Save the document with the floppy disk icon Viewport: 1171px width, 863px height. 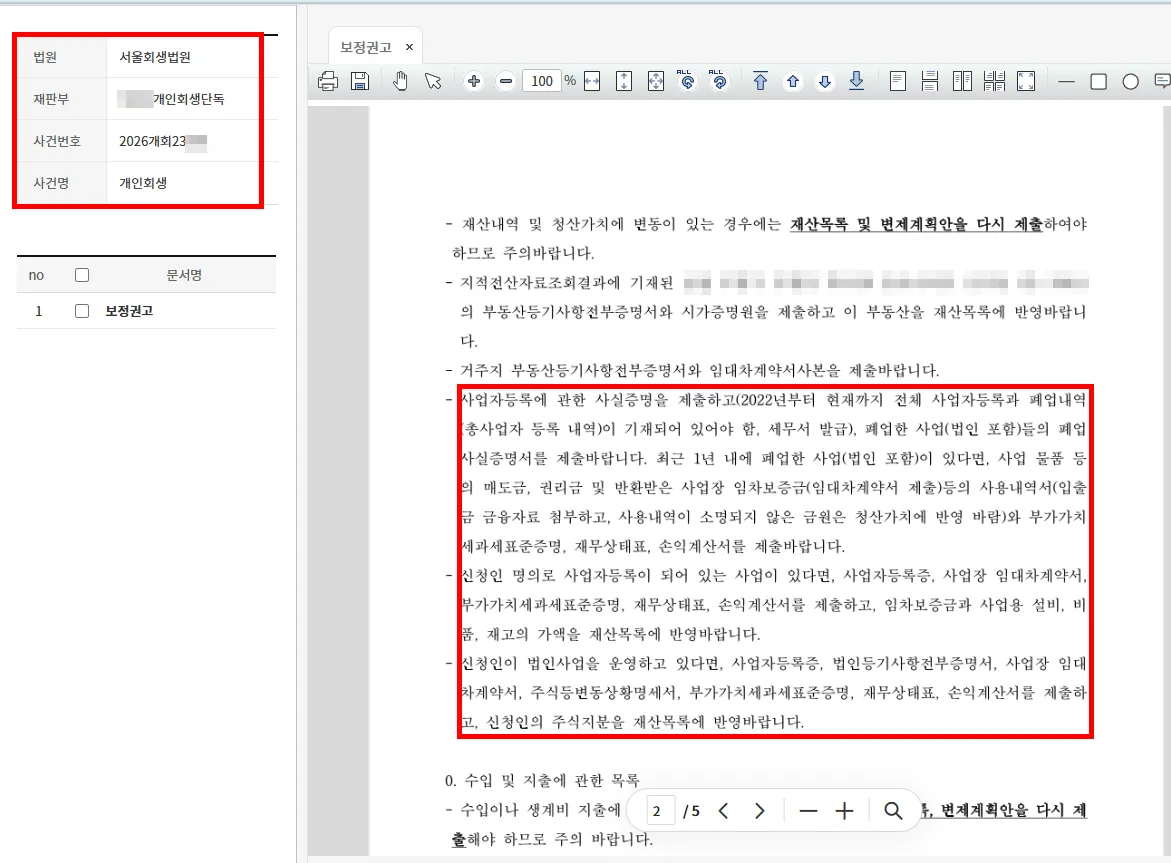pos(360,81)
